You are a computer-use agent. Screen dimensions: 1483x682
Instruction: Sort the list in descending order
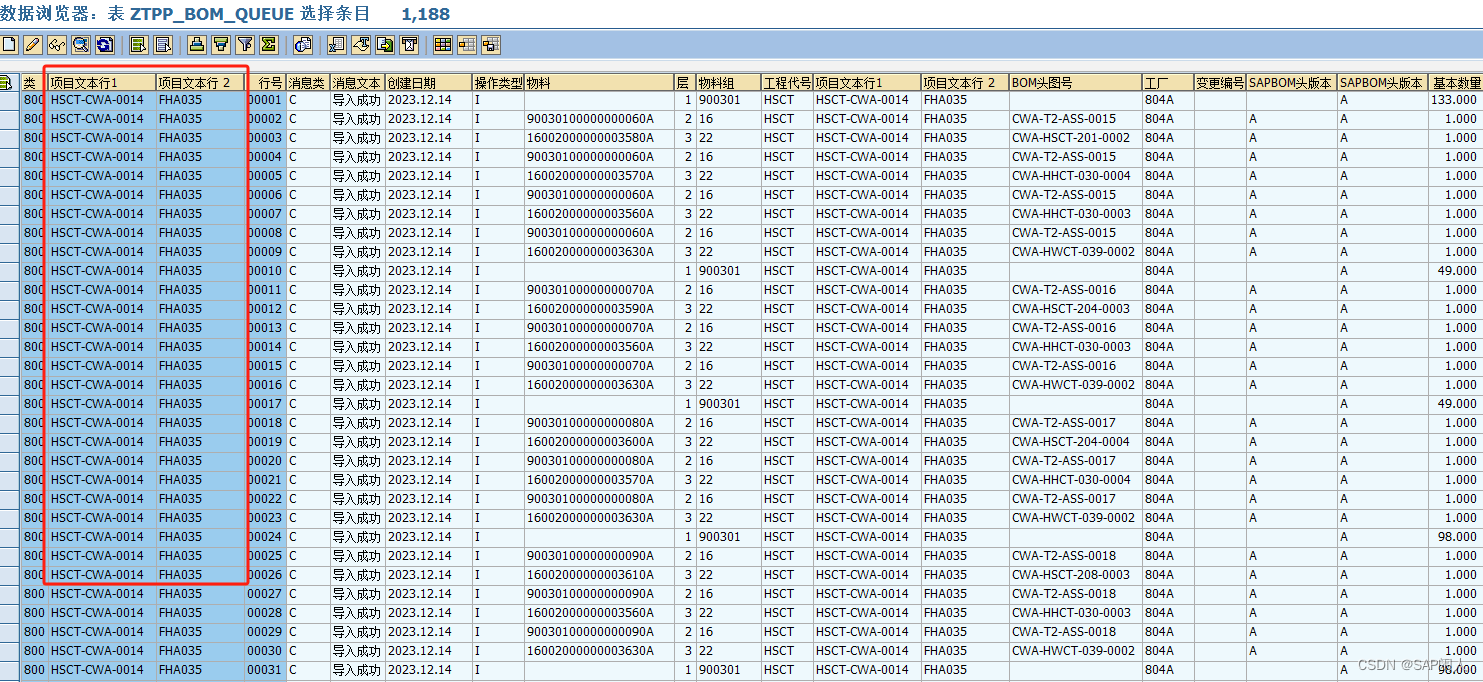221,45
